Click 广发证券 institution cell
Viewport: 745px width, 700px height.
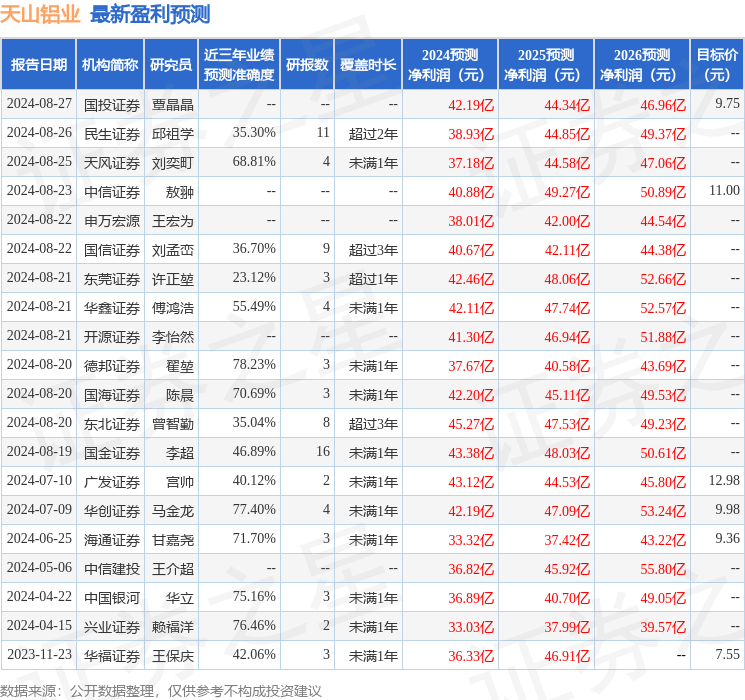pos(112,482)
